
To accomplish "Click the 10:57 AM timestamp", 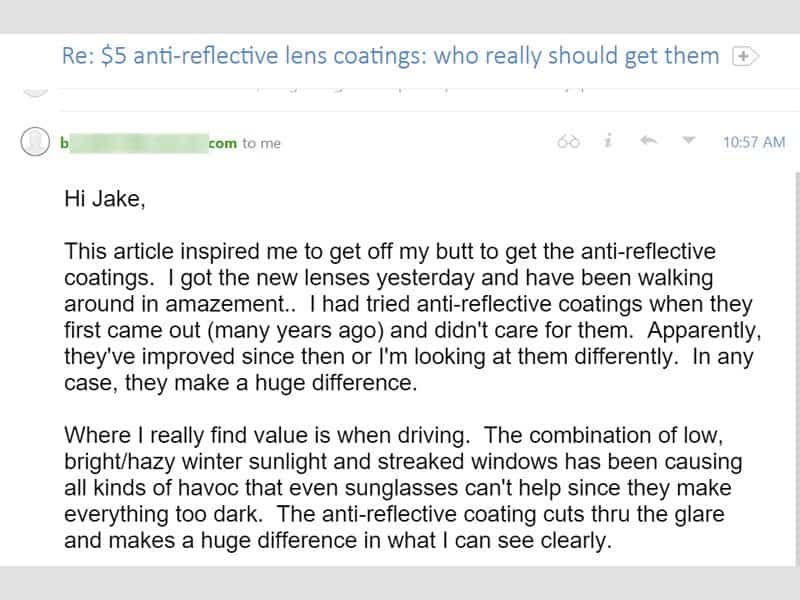I will [753, 143].
